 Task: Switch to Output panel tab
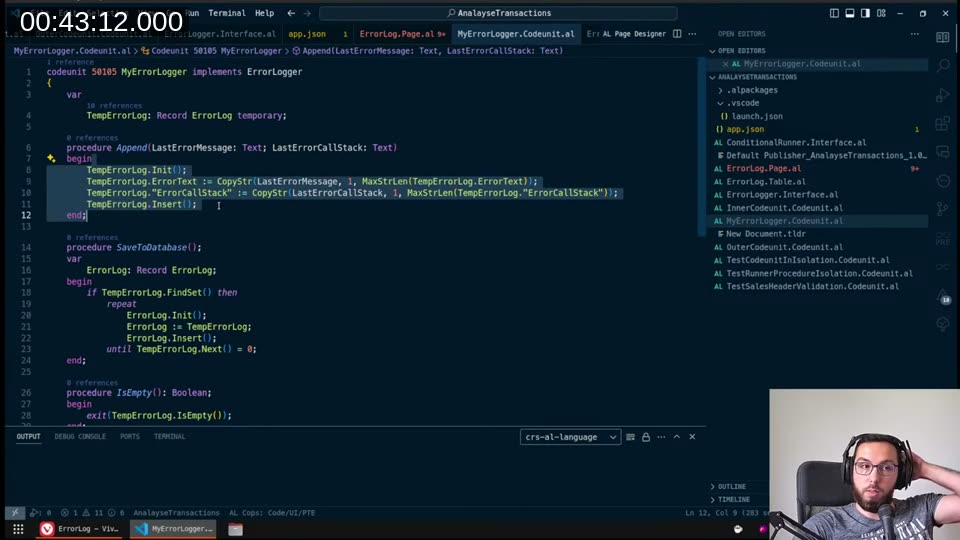point(28,437)
